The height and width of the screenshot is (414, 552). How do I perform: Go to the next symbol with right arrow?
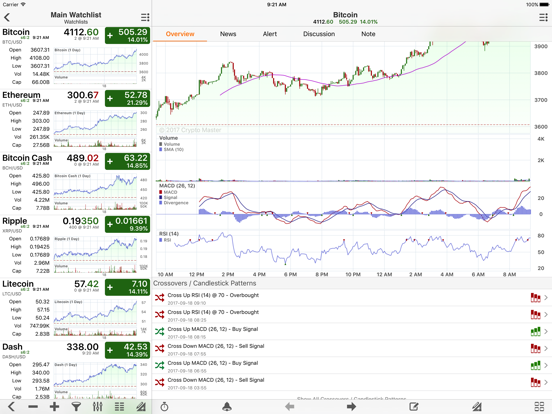(351, 407)
